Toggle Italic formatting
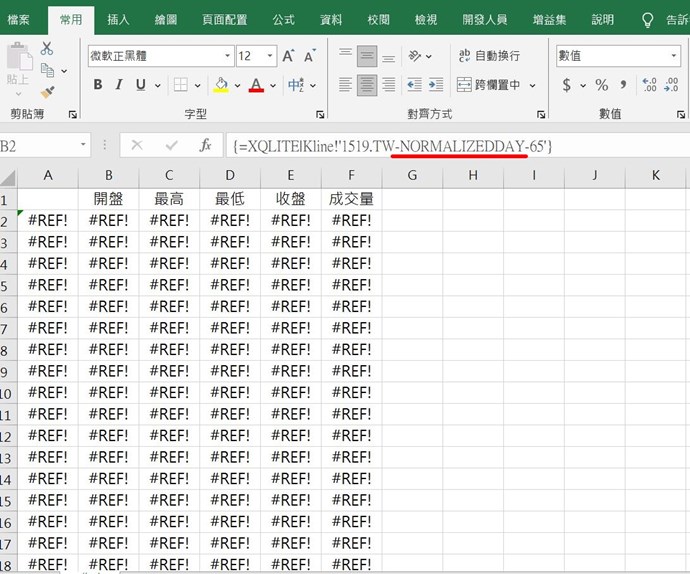The width and height of the screenshot is (690, 574). tap(119, 85)
